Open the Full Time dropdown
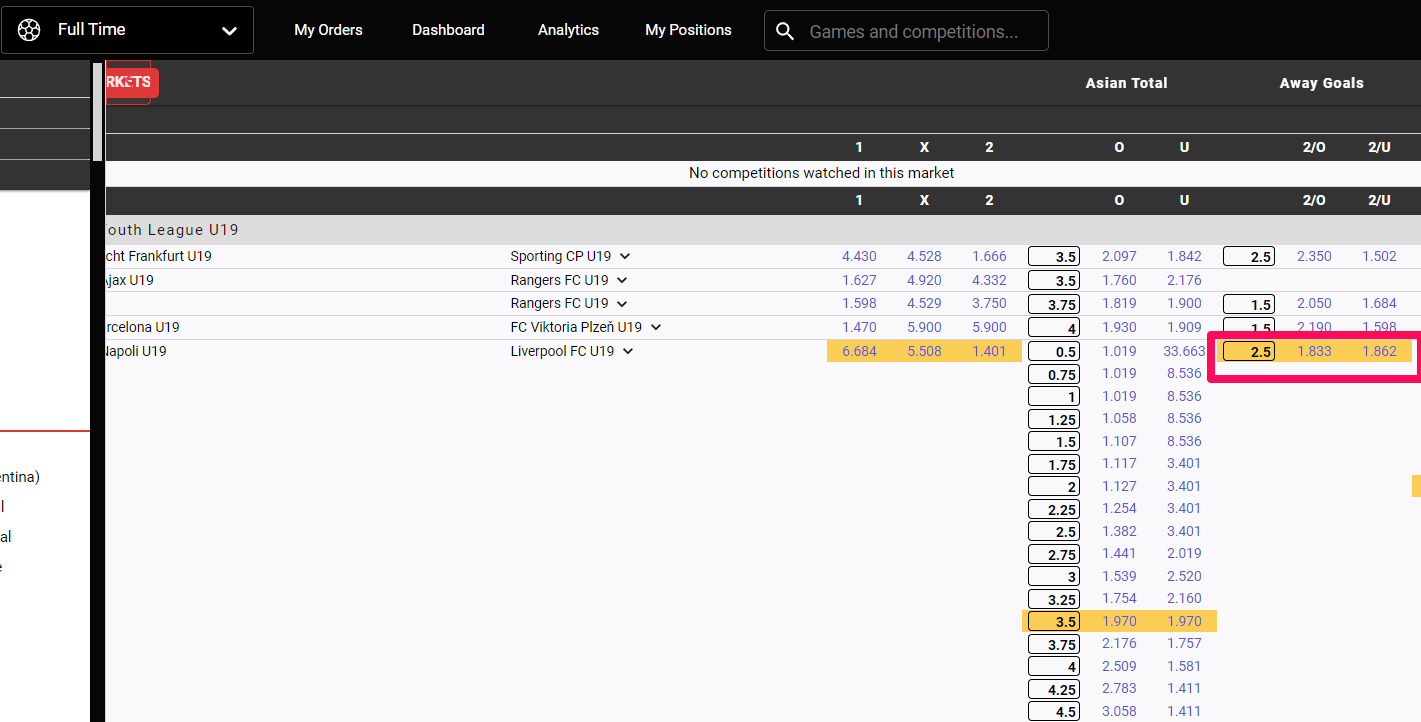Image resolution: width=1421 pixels, height=722 pixels. coord(229,31)
